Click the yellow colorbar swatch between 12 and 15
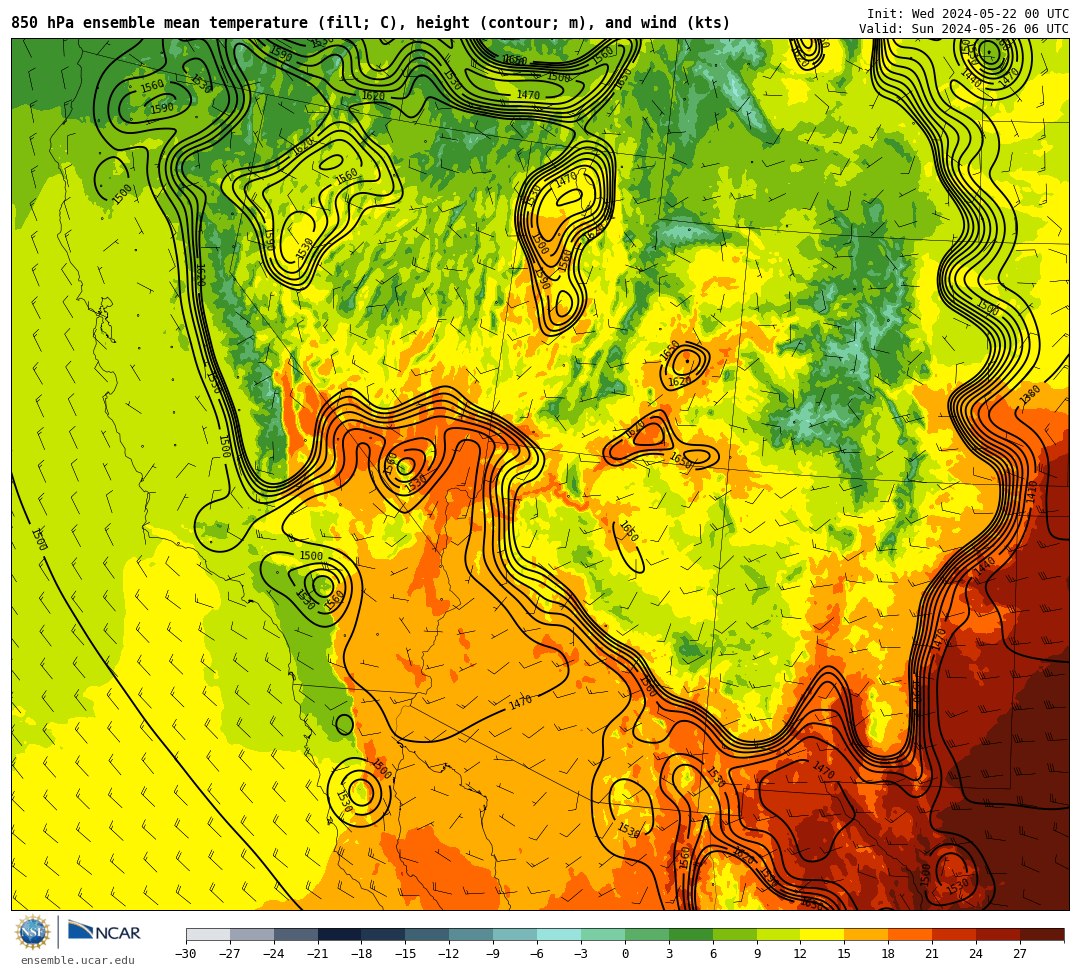The width and height of the screenshot is (1080, 973). [x=822, y=934]
